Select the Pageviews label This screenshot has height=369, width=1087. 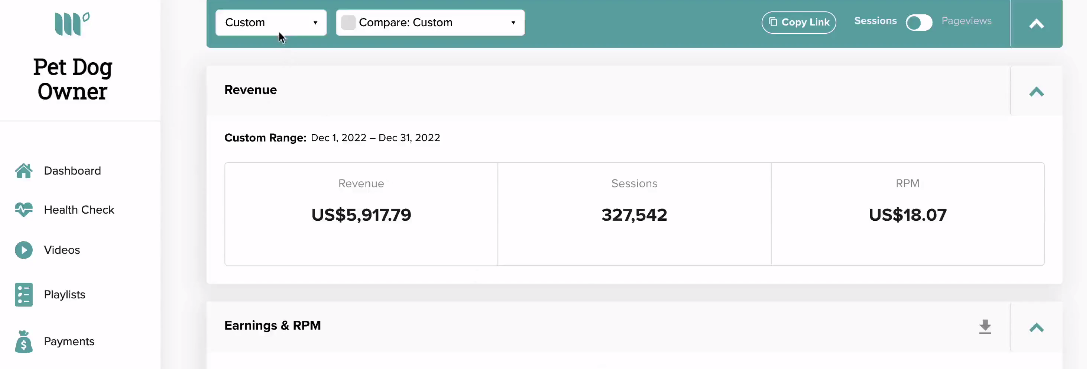(x=966, y=21)
